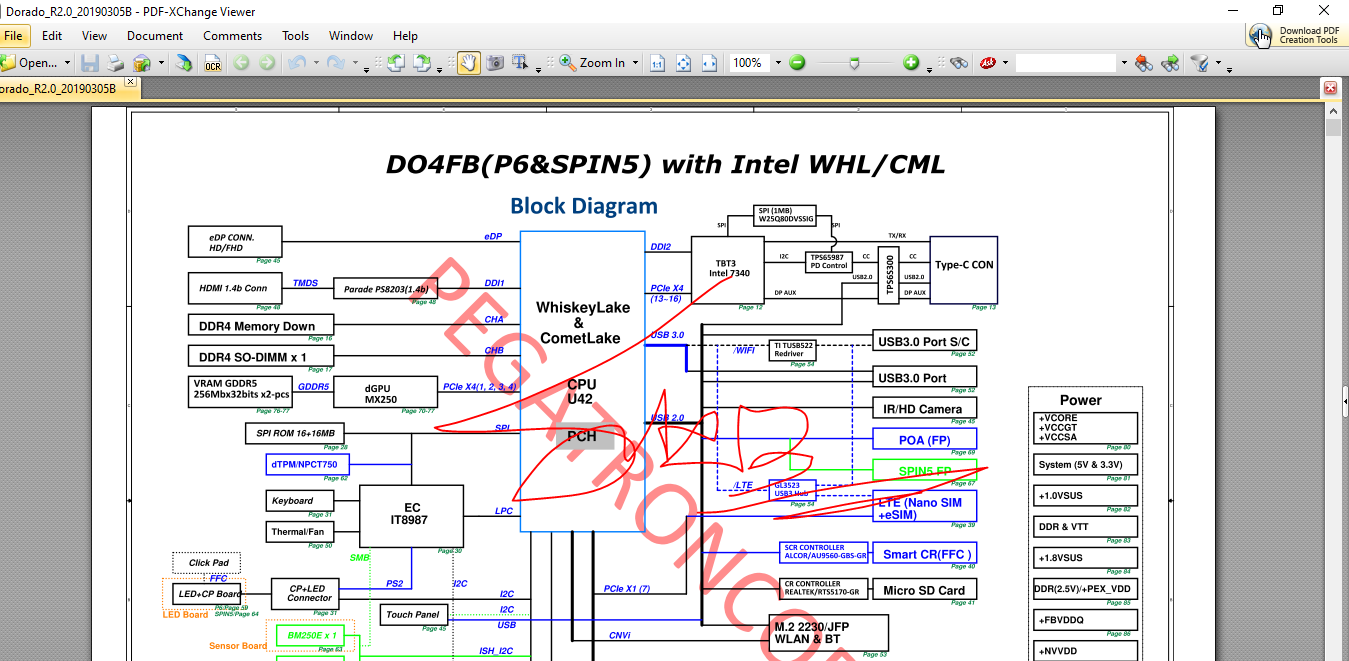Click the Undo icon
Image resolution: width=1349 pixels, height=661 pixels.
click(x=297, y=62)
